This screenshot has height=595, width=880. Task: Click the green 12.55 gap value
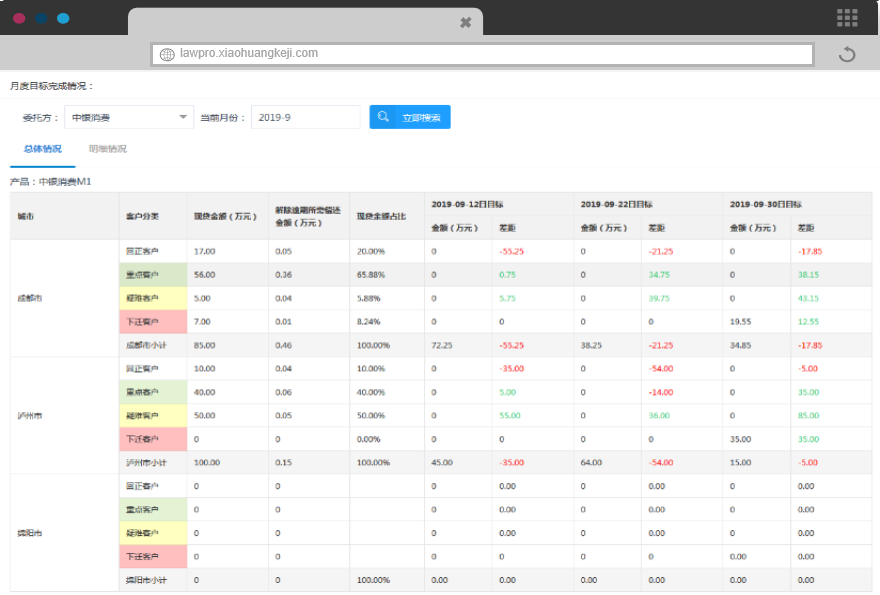pos(808,322)
